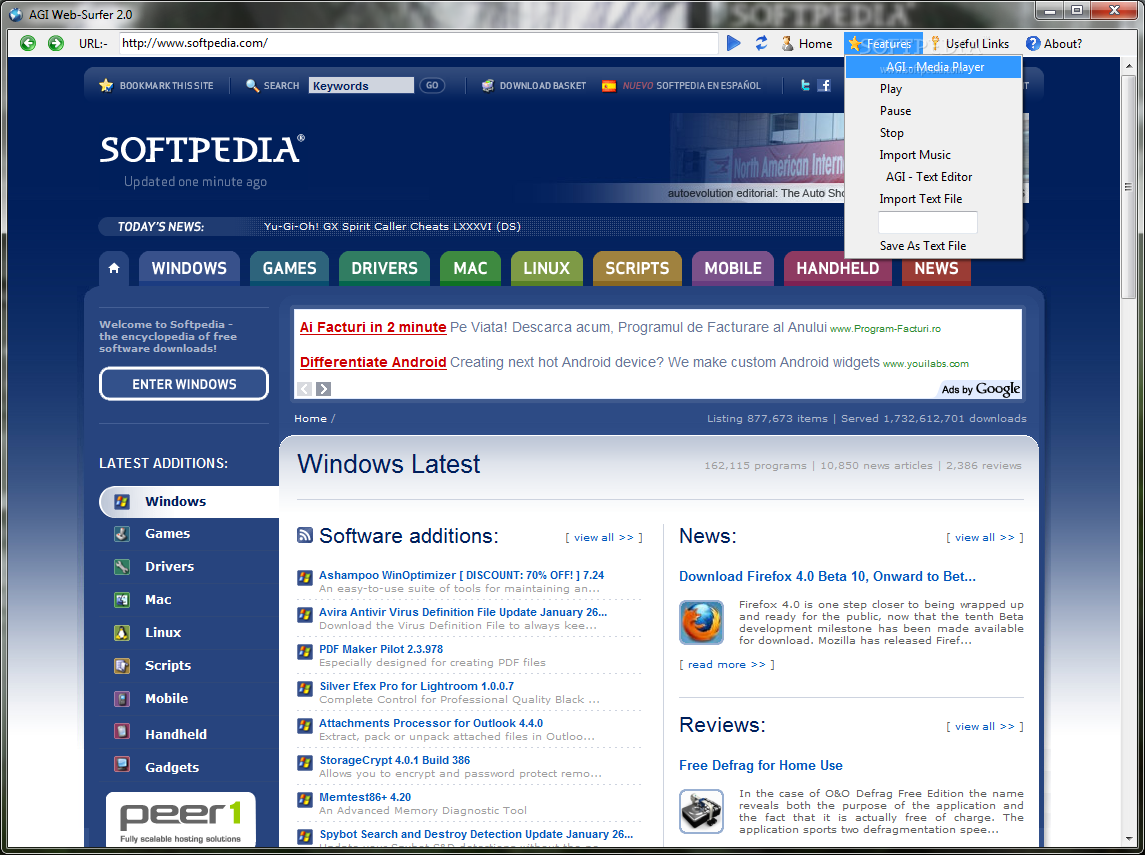This screenshot has height=855, width=1145.
Task: Click the Defrag review thumbnail image
Action: [701, 811]
